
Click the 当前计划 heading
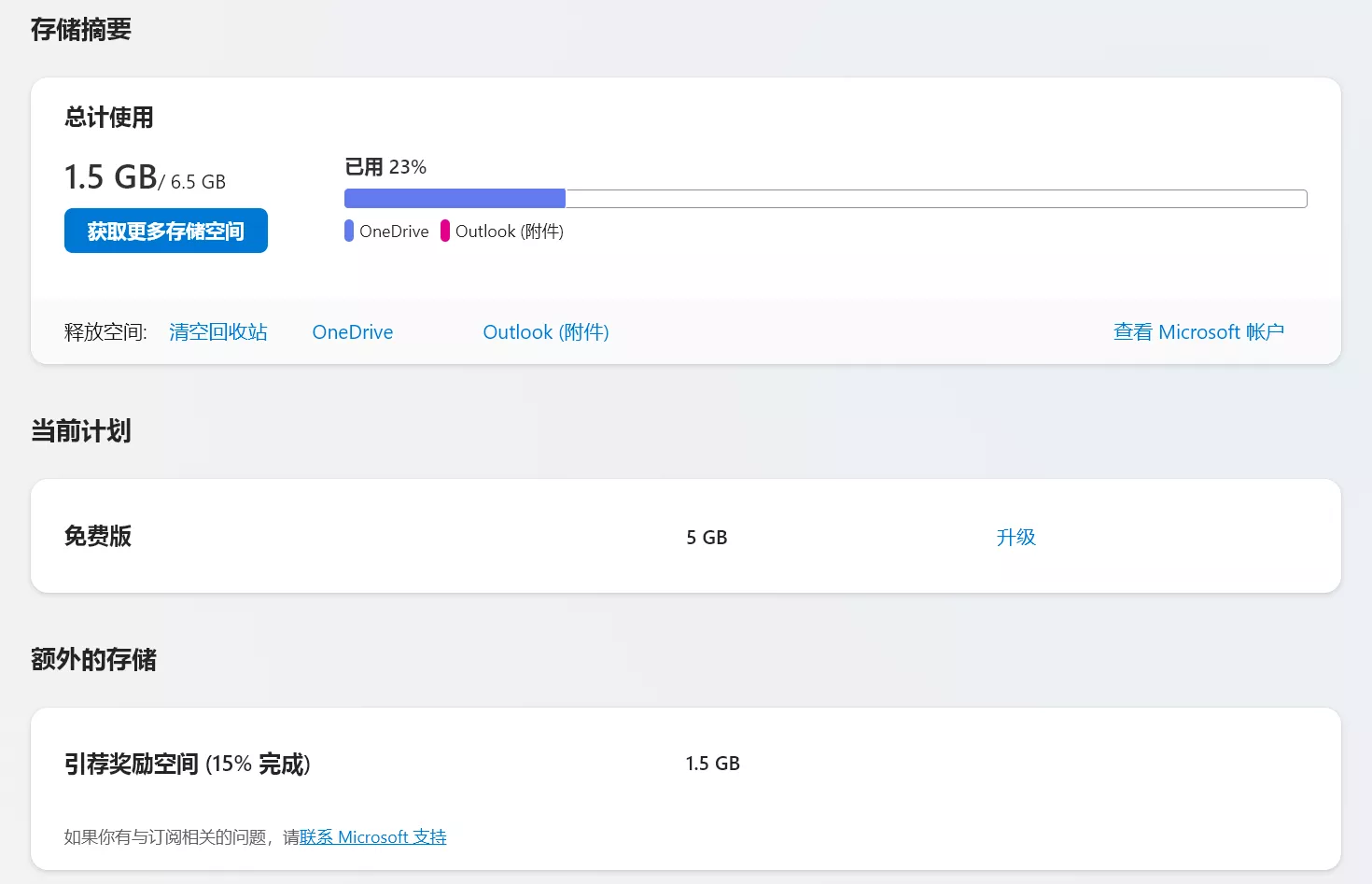point(81,431)
